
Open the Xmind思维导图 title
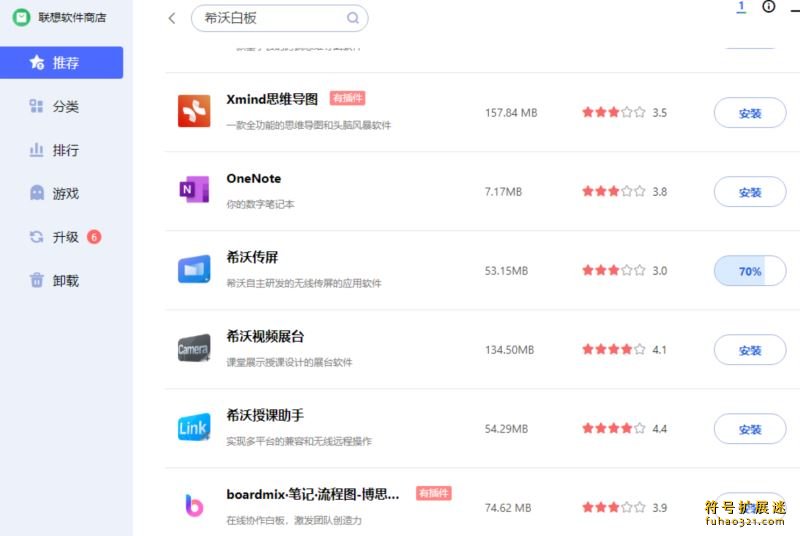272,99
